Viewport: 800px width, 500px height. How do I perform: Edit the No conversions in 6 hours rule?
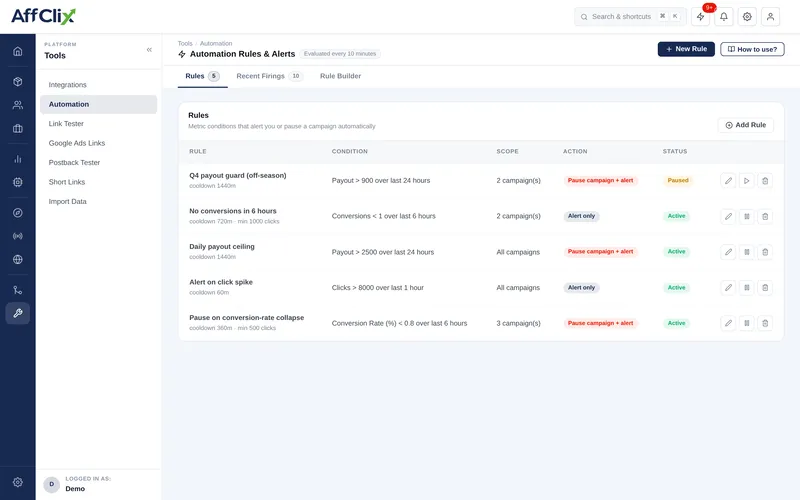728,216
